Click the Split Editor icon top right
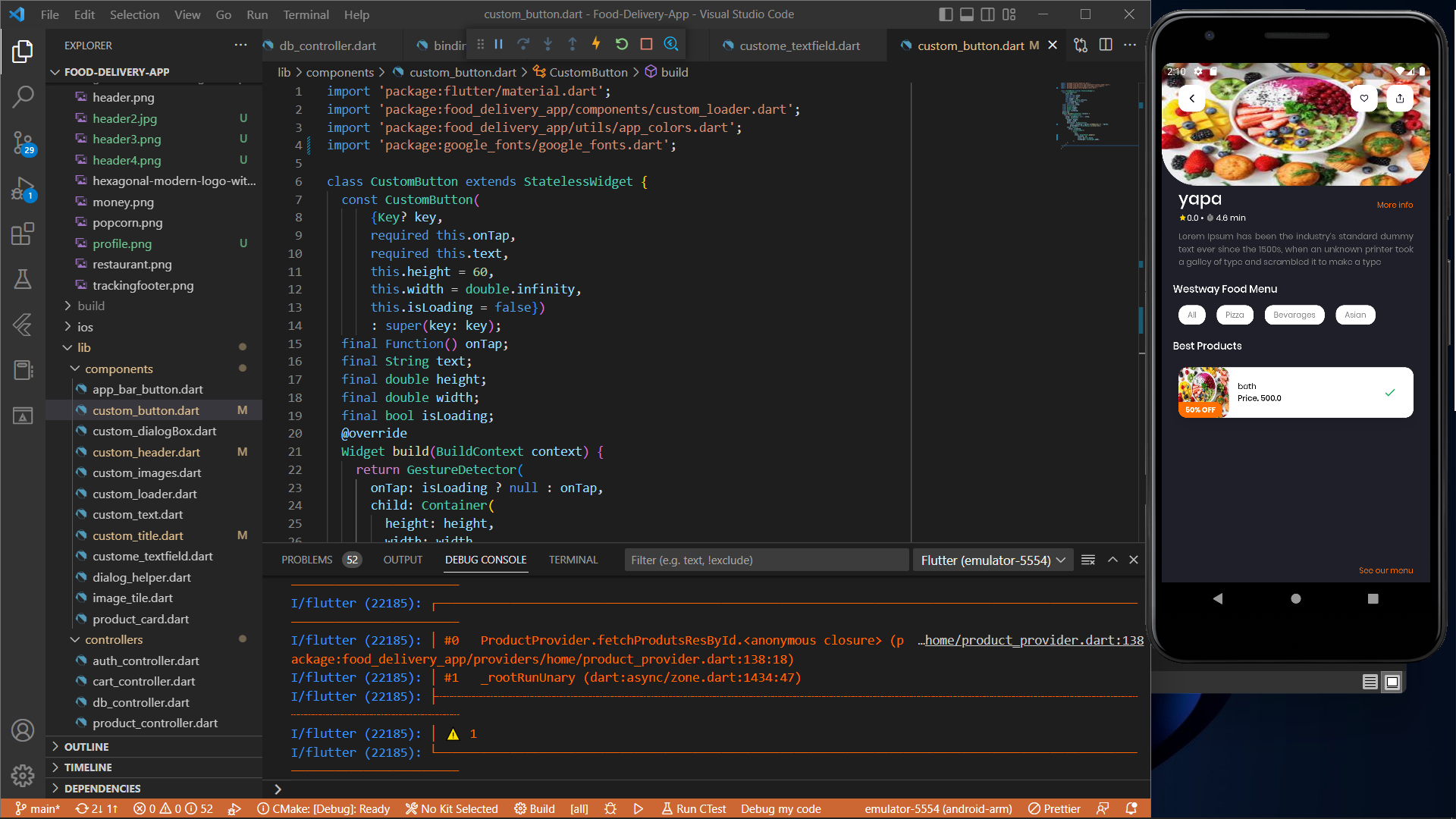 [x=1105, y=45]
